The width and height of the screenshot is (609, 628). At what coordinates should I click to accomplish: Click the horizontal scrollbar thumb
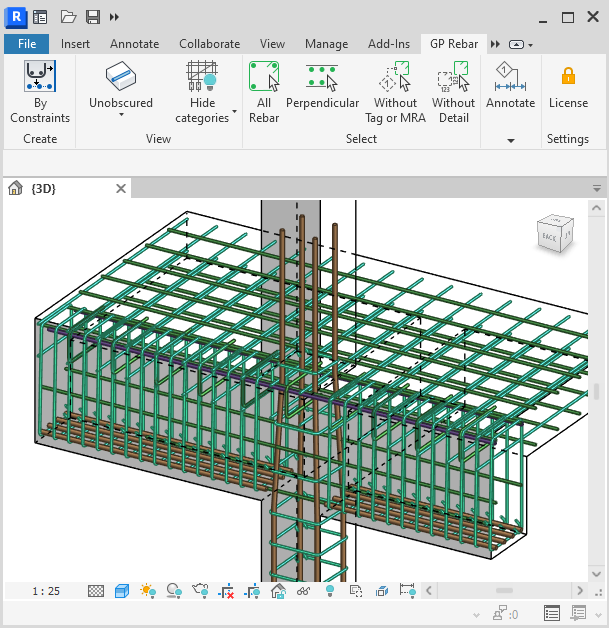pos(504,591)
